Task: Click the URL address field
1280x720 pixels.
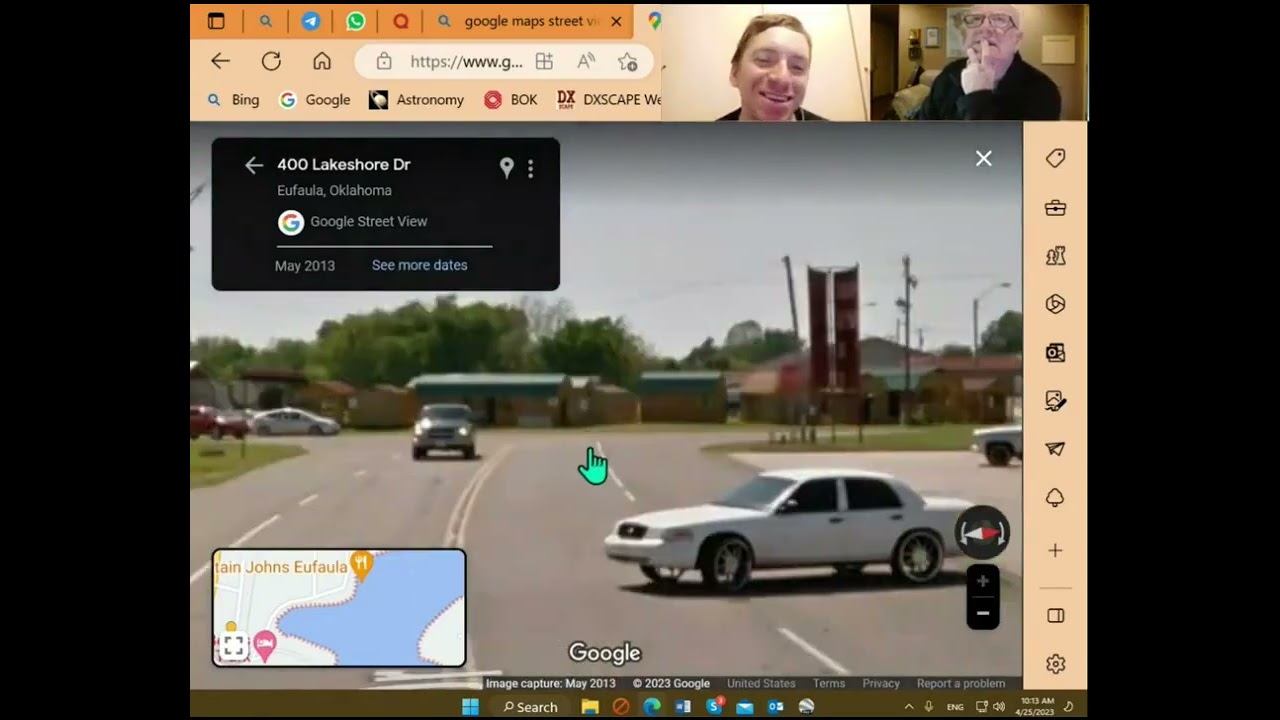Action: coord(466,61)
